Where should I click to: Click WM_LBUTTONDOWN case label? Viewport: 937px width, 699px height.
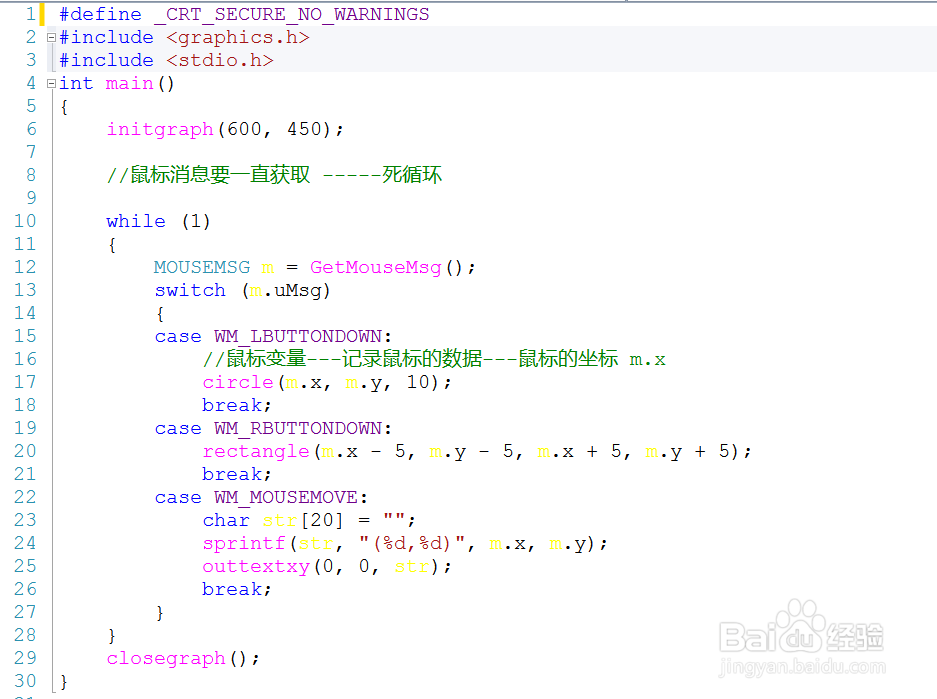298,336
